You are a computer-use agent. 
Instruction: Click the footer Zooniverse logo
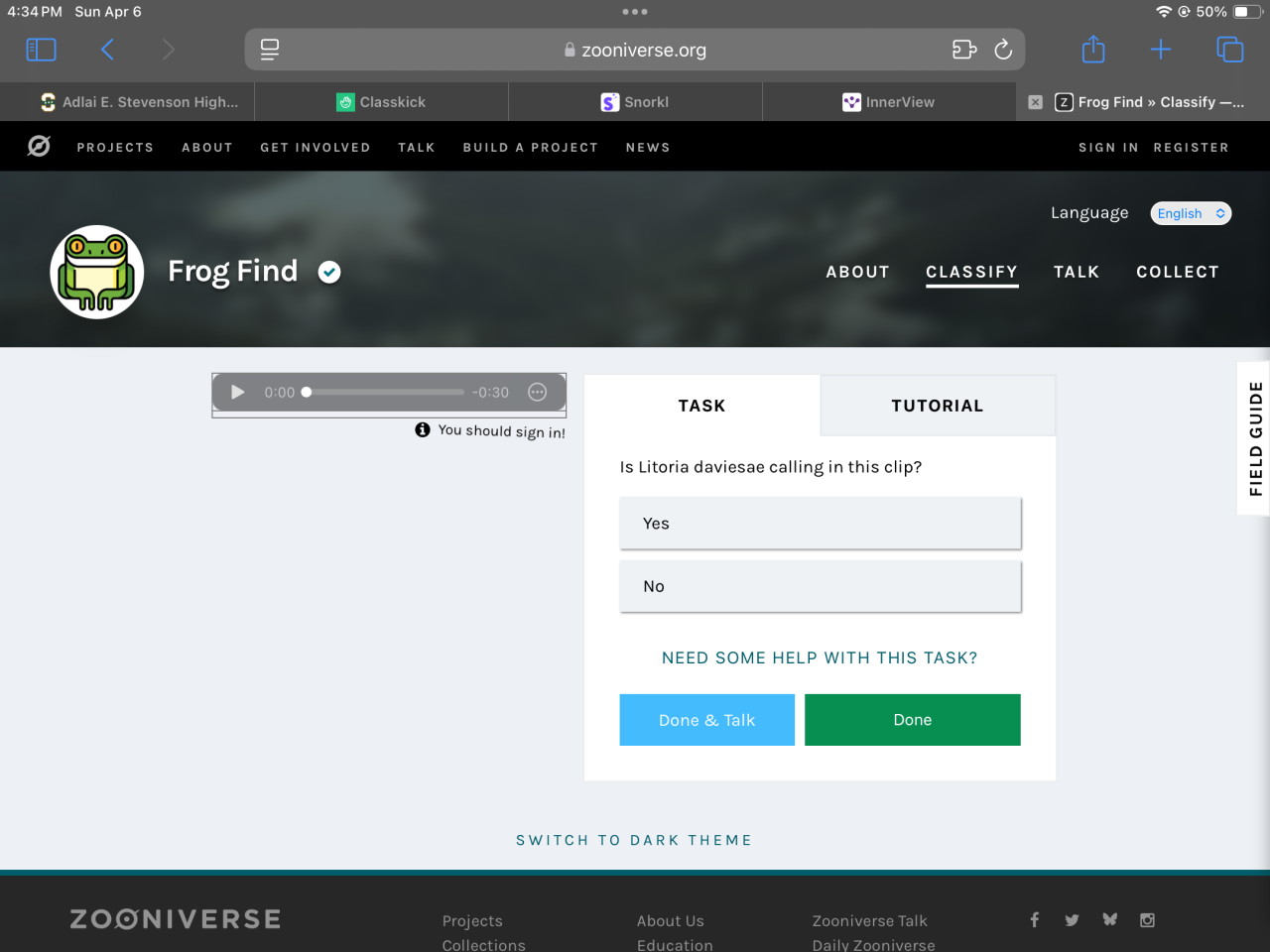pos(176,919)
